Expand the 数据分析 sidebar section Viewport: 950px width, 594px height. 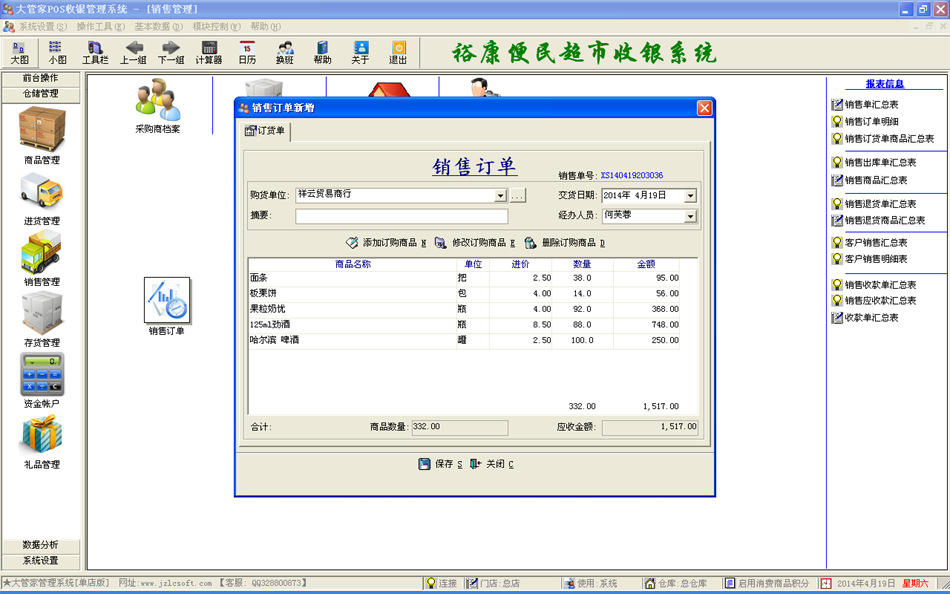pyautogui.click(x=41, y=545)
